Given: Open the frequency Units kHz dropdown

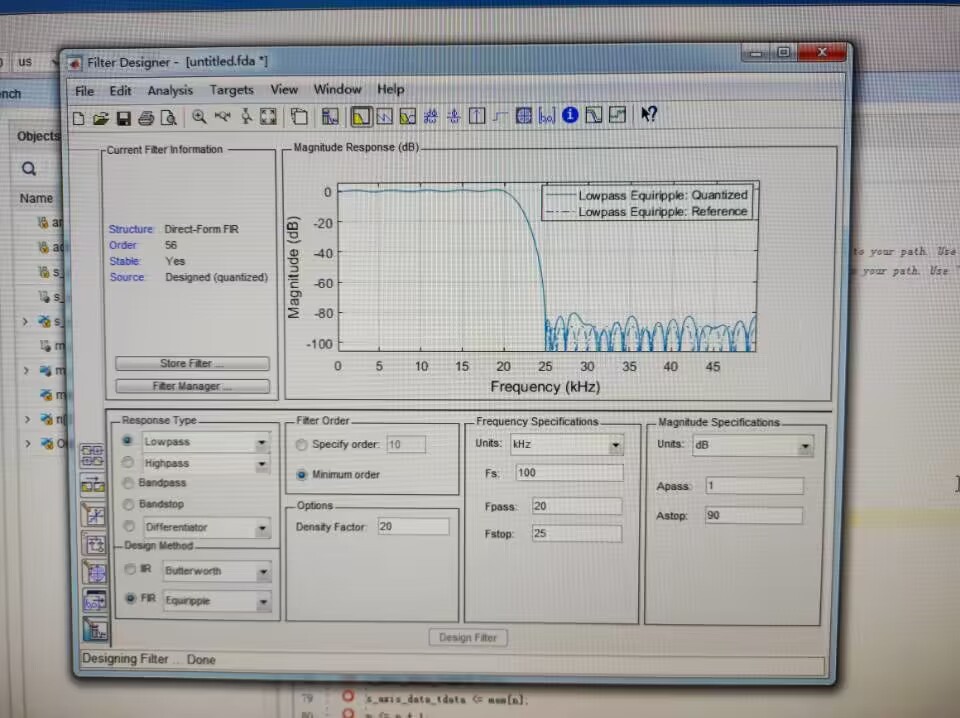Looking at the screenshot, I should (x=615, y=445).
